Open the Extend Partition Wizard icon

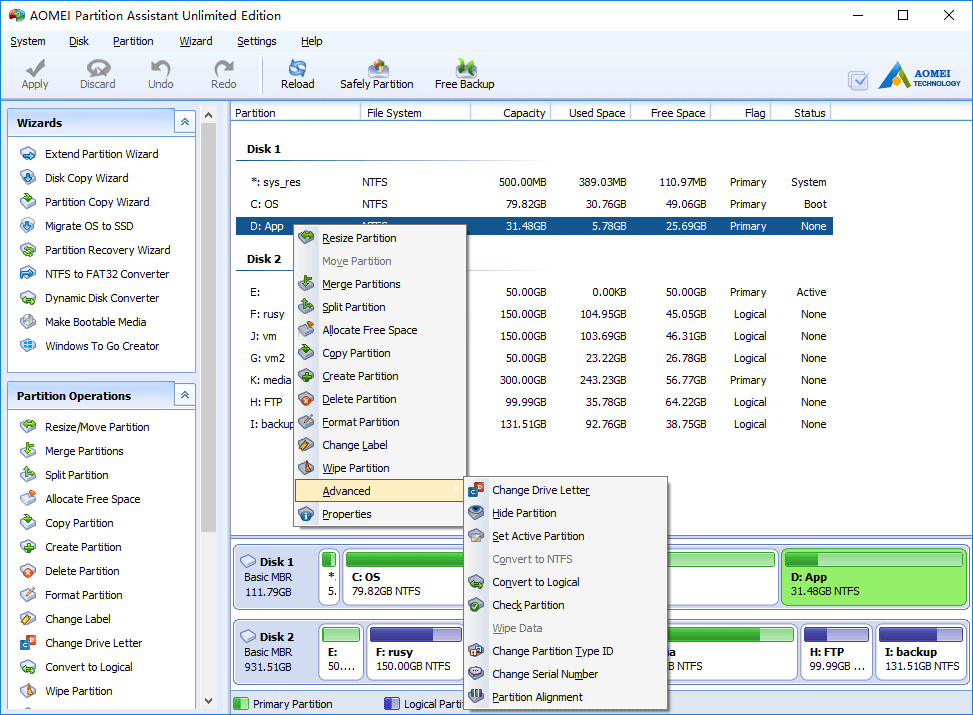click(28, 153)
